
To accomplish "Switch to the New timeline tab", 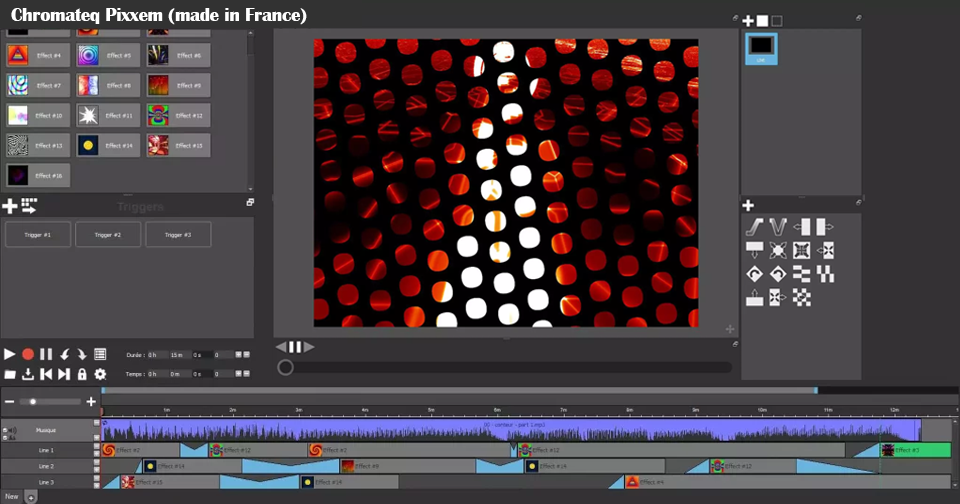I will (11, 496).
